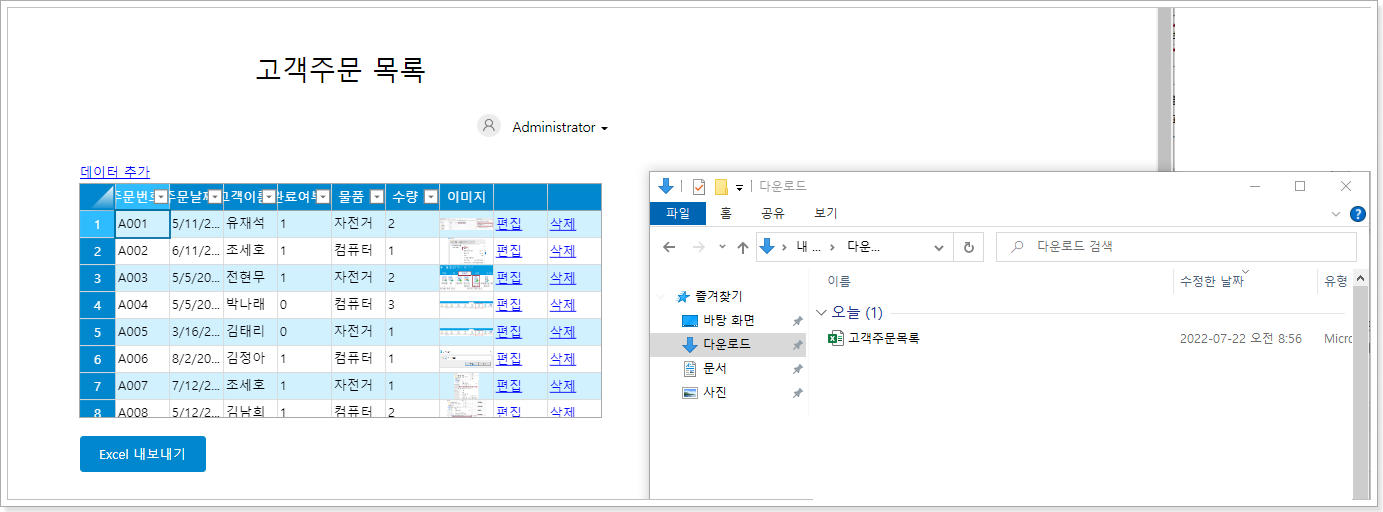This screenshot has width=1383, height=512.
Task: Click the 편집 link for order A001
Action: pos(509,224)
